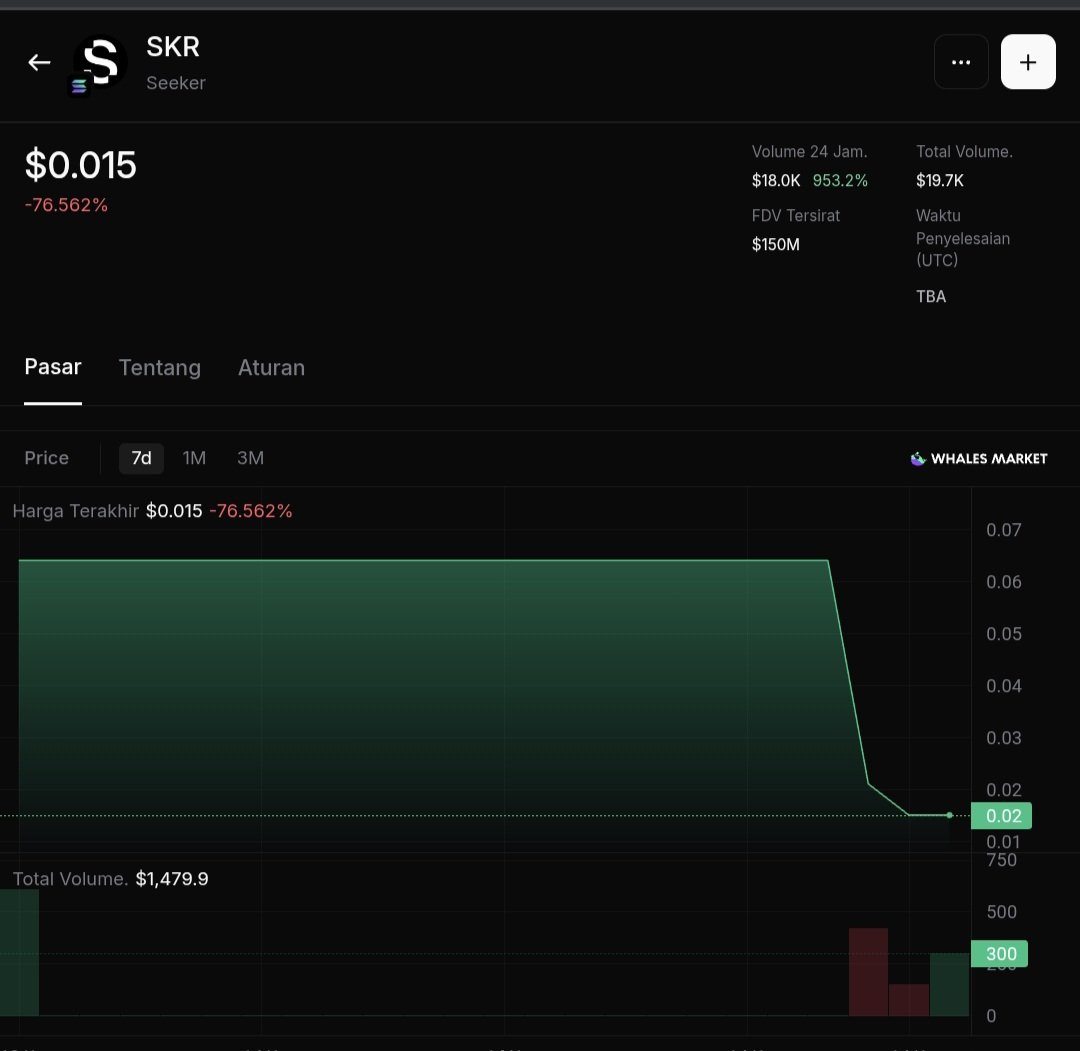Click the Waktu Penyelesaian (UTC) label
This screenshot has height=1051, width=1080.
[x=963, y=238]
